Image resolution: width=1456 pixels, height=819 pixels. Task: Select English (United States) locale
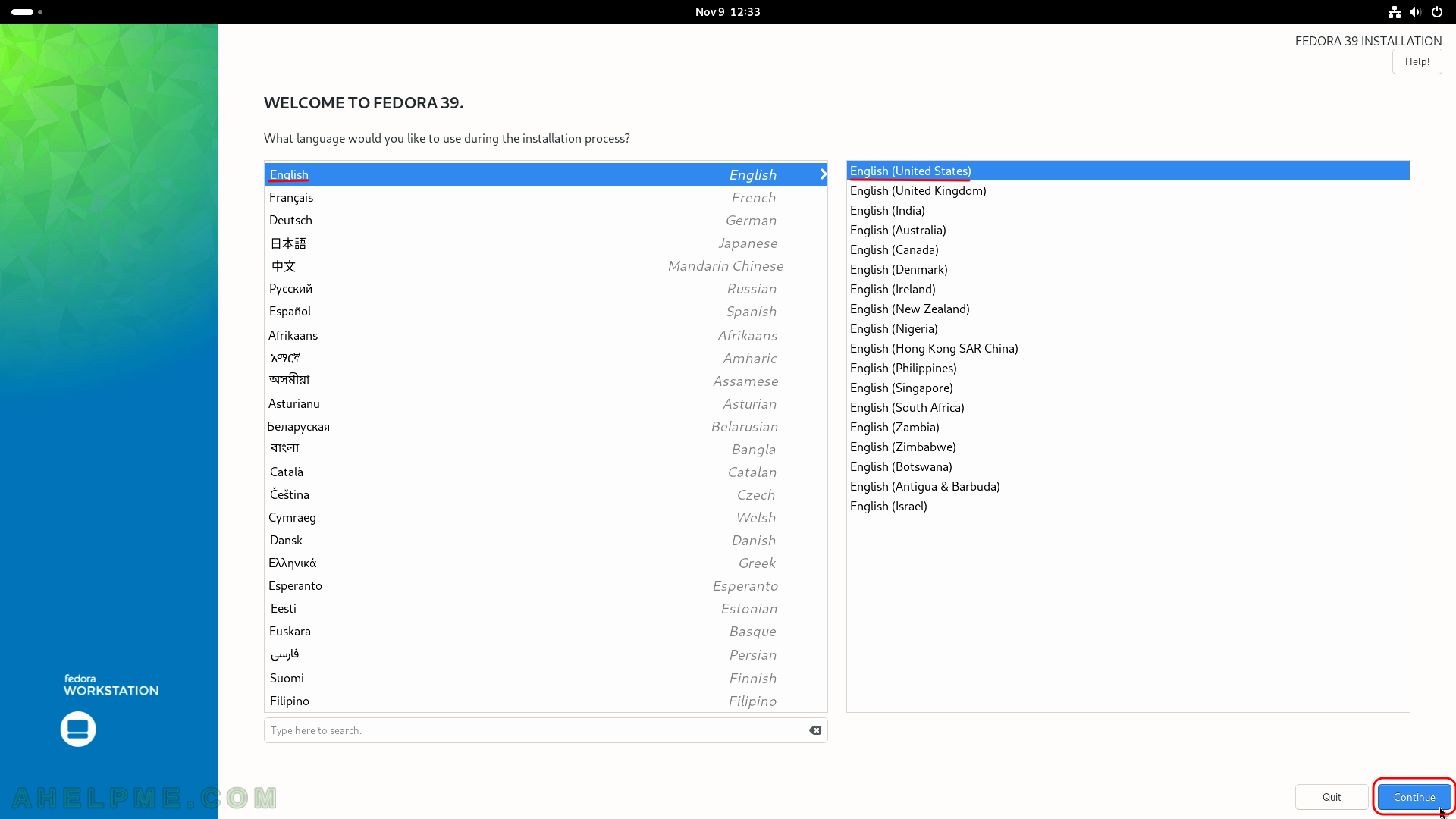pos(1128,171)
